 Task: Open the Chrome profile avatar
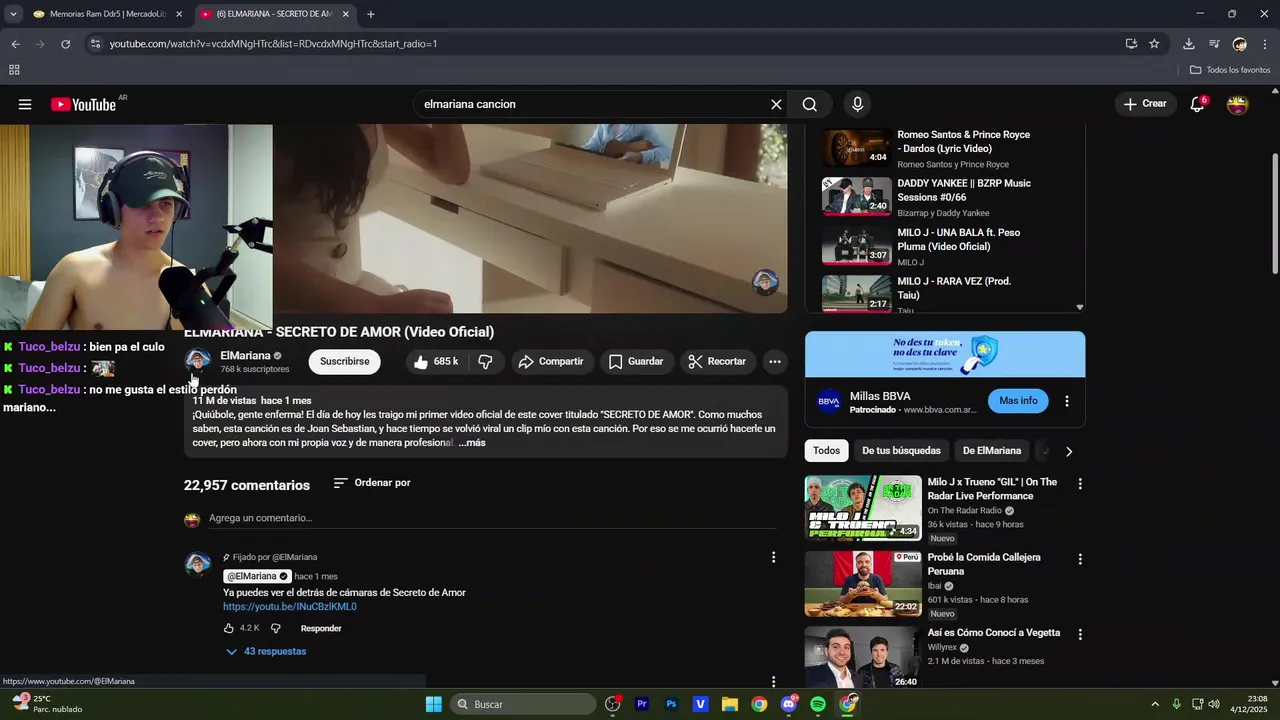point(1240,44)
